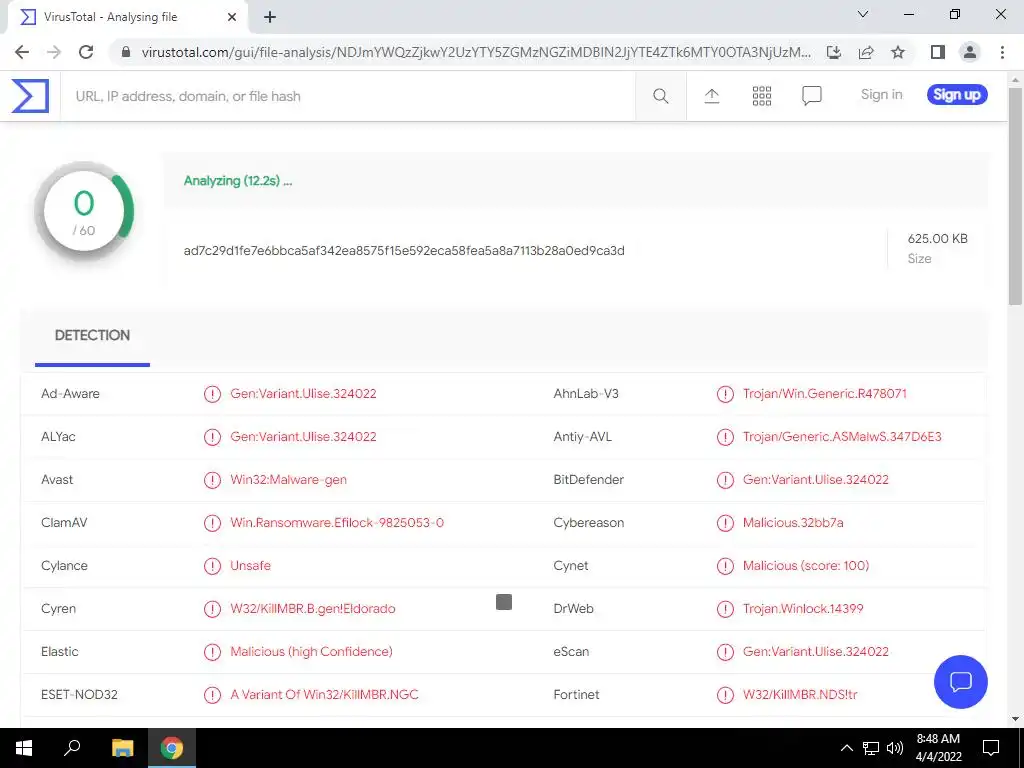Click the ESET-NOD32 engine name

point(79,695)
